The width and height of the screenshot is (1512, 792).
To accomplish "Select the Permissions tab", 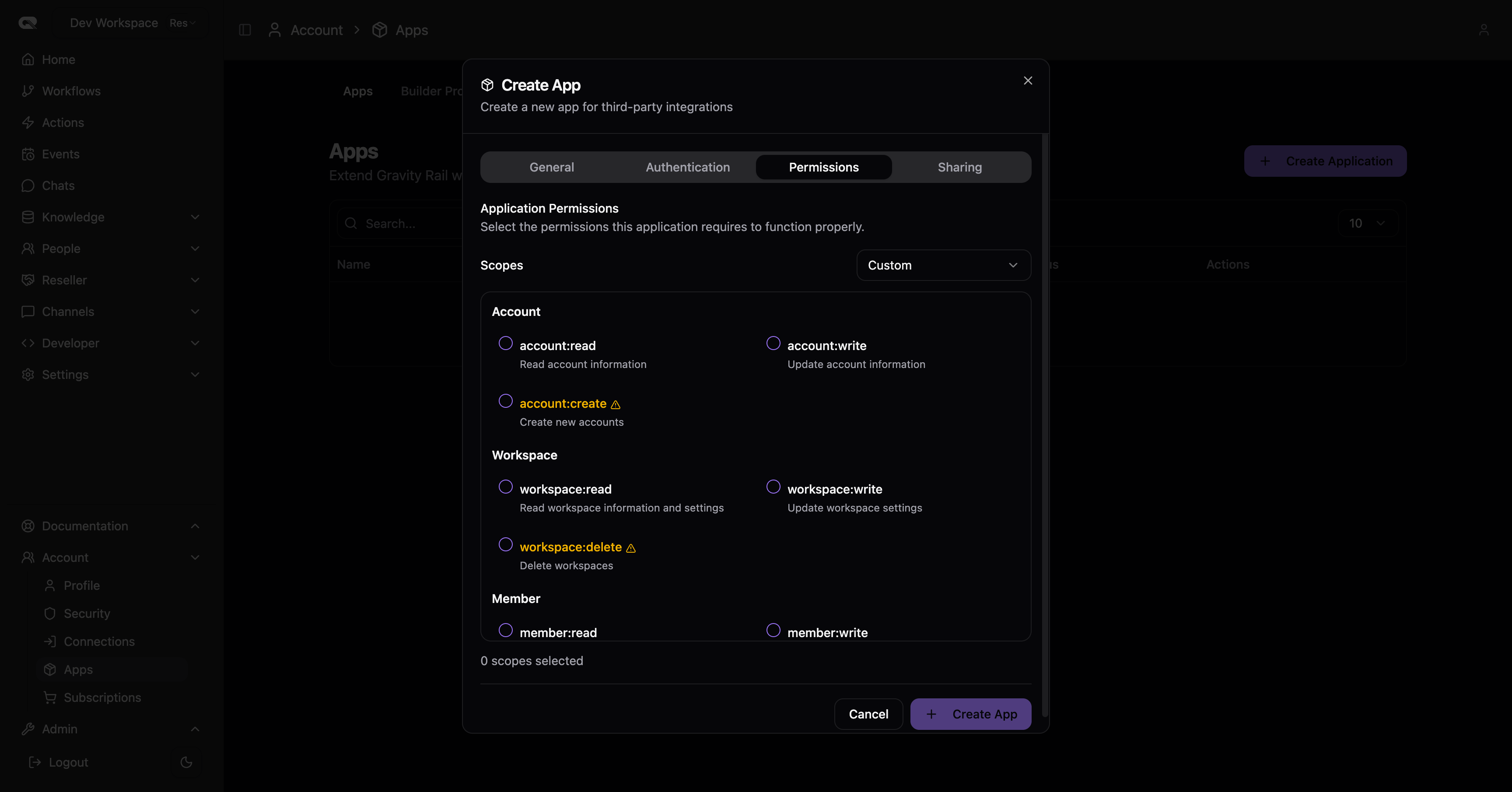I will tap(823, 167).
